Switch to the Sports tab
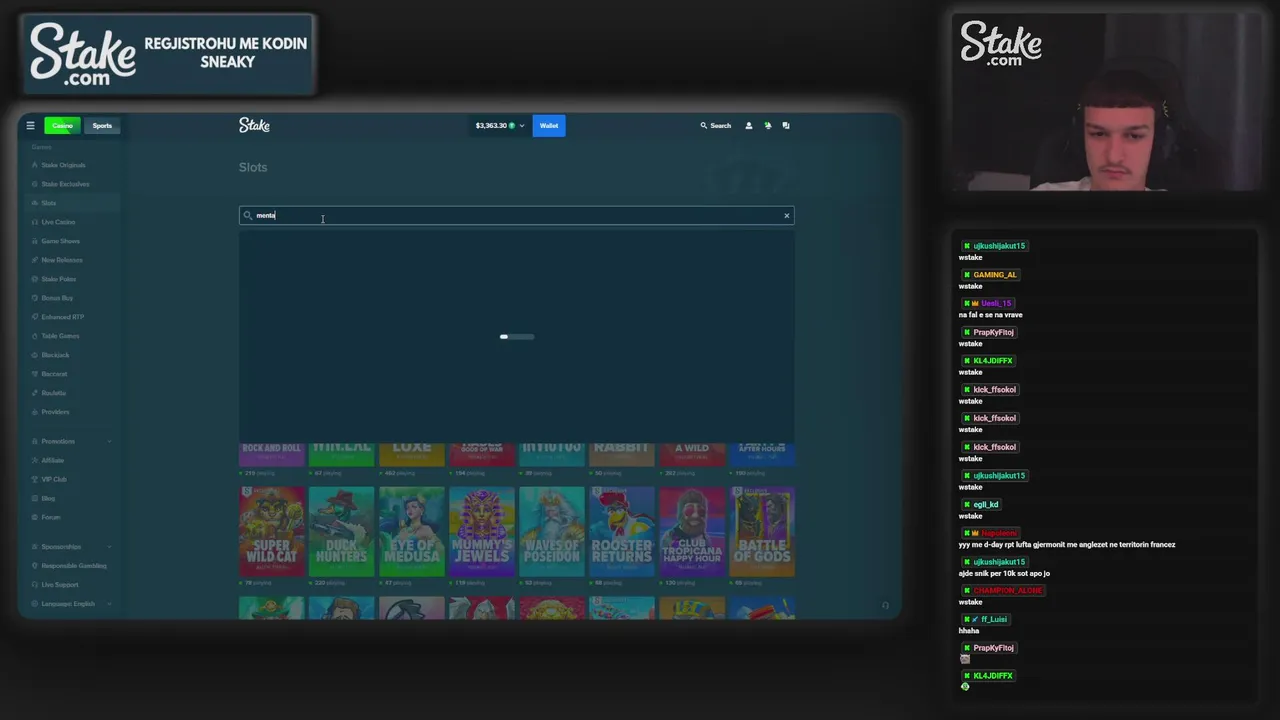 click(102, 126)
